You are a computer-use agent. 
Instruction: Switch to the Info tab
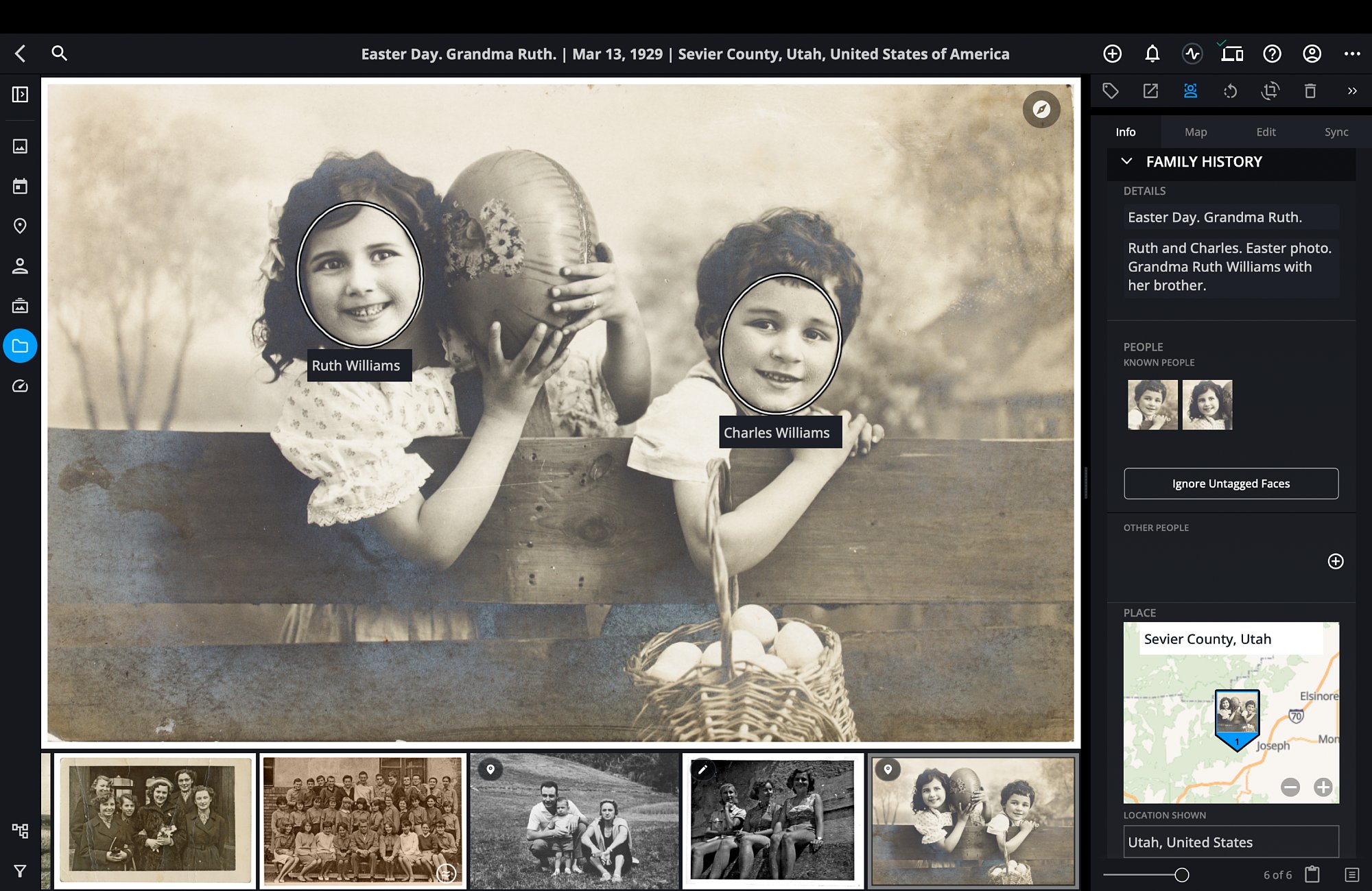[x=1125, y=132]
